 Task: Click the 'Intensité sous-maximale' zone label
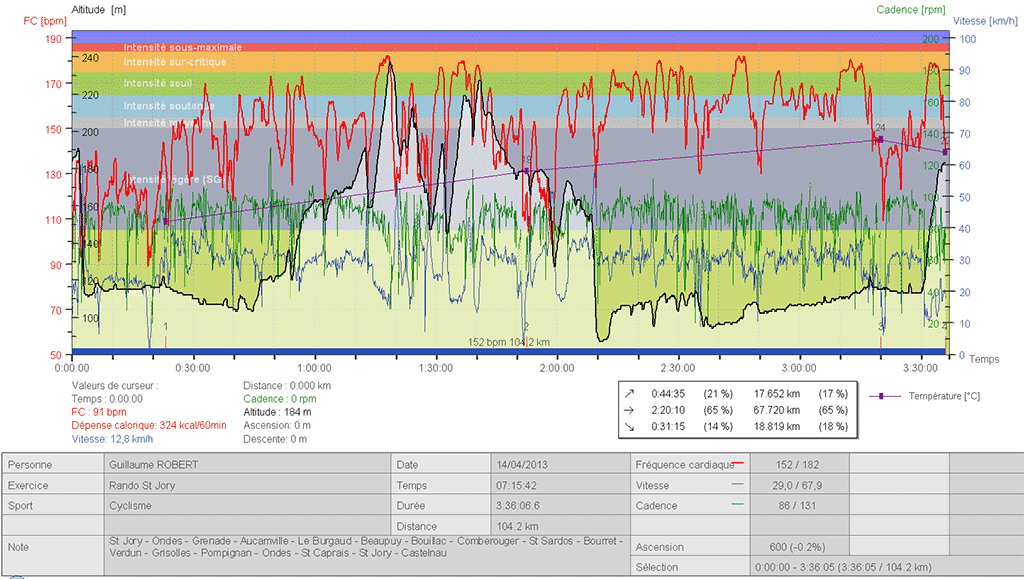[x=183, y=47]
